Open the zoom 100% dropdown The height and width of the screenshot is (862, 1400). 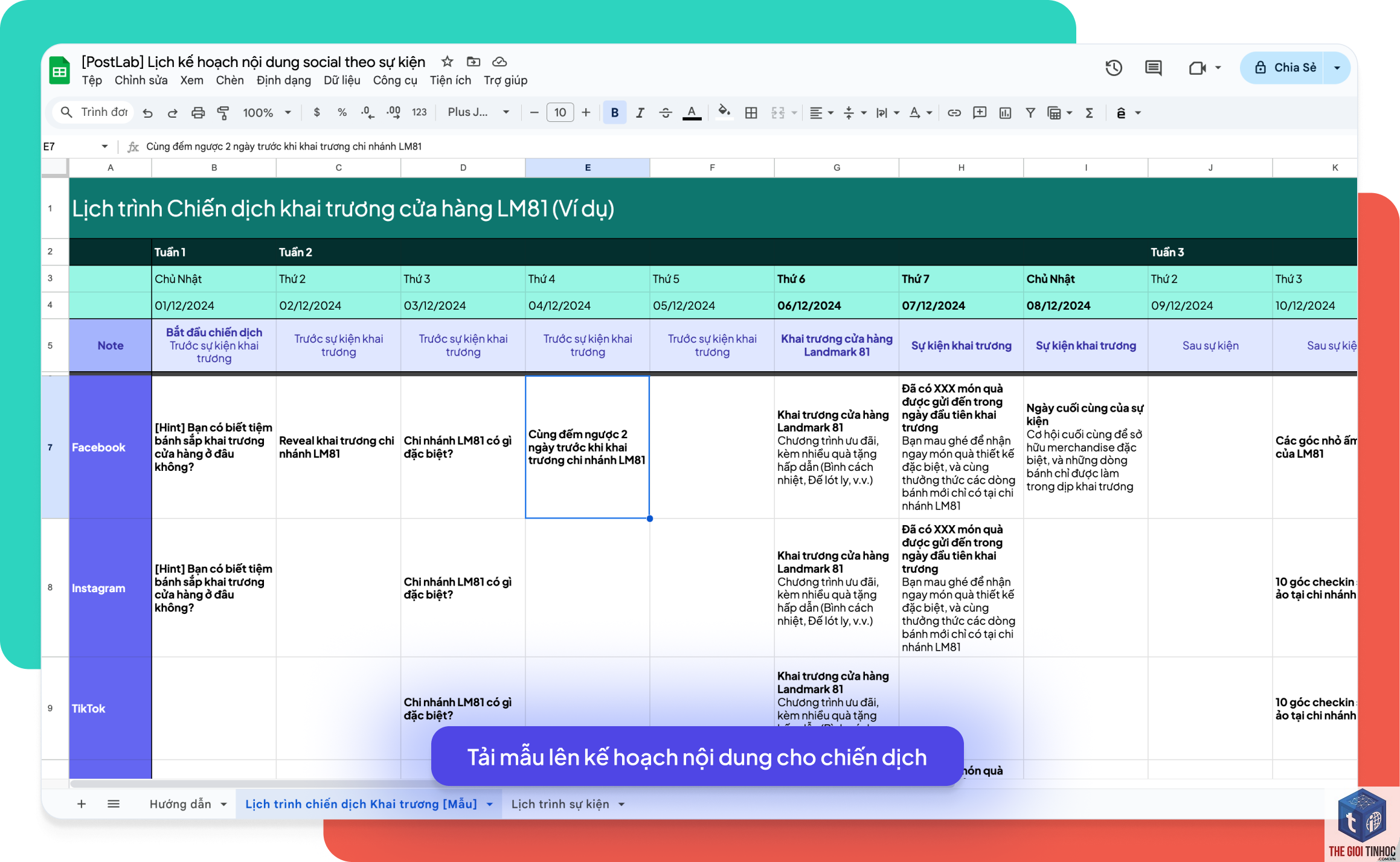pyautogui.click(x=267, y=113)
